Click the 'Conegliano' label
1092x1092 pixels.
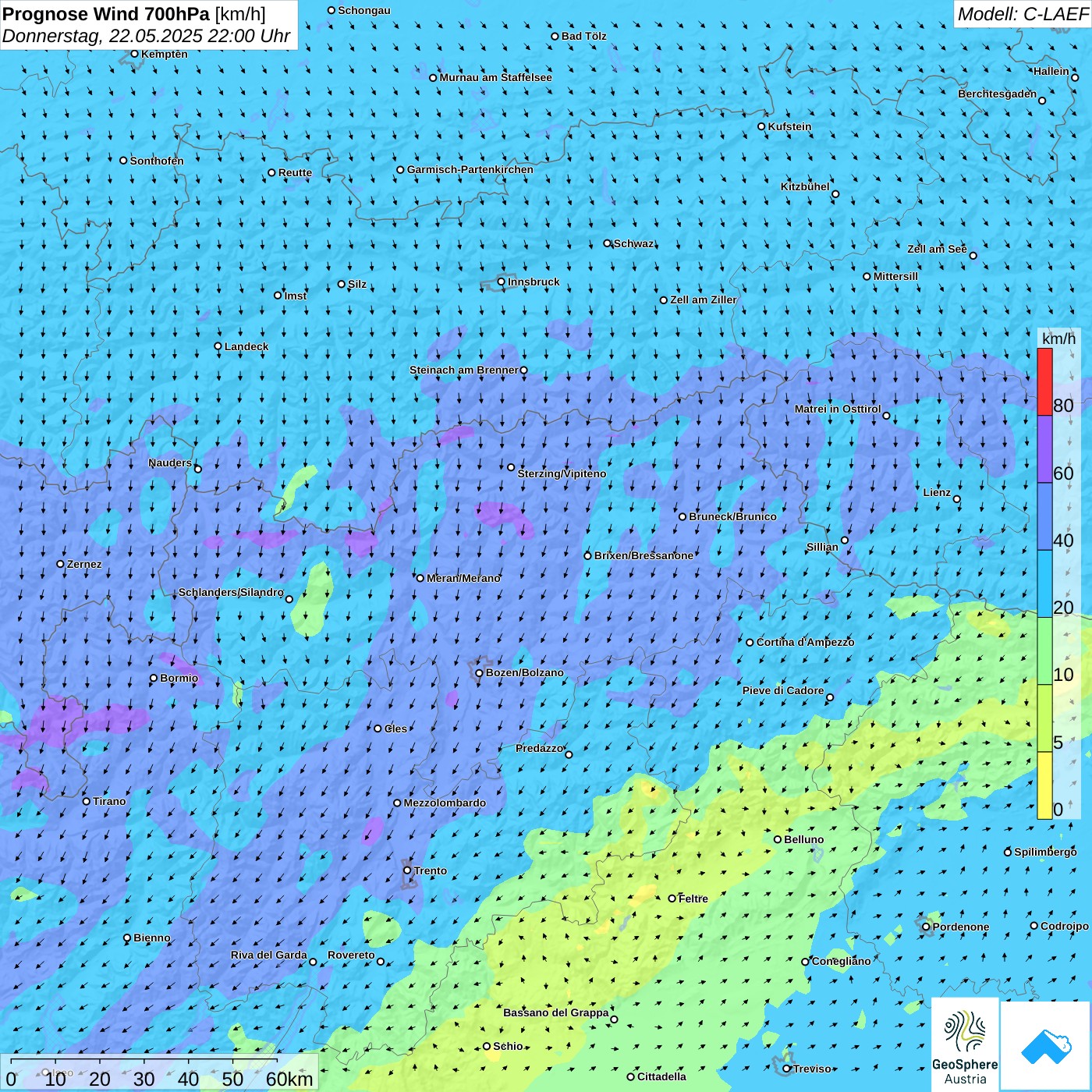pyautogui.click(x=842, y=961)
